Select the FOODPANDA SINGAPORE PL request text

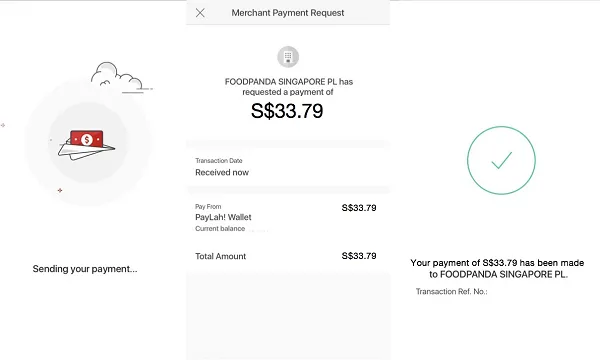289,87
